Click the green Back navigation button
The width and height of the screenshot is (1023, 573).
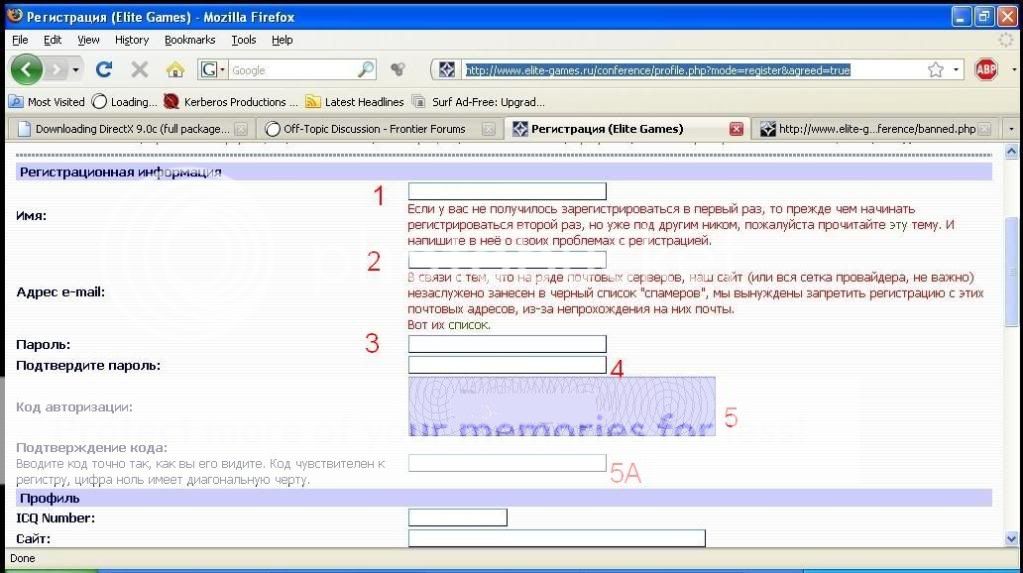click(27, 70)
